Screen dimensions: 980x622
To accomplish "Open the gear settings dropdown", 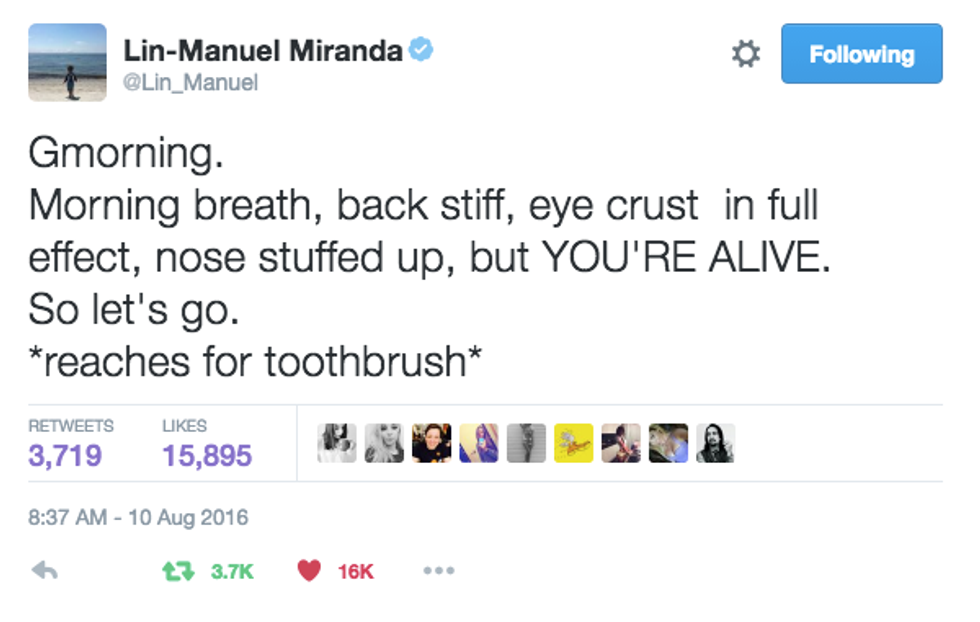I will click(745, 54).
